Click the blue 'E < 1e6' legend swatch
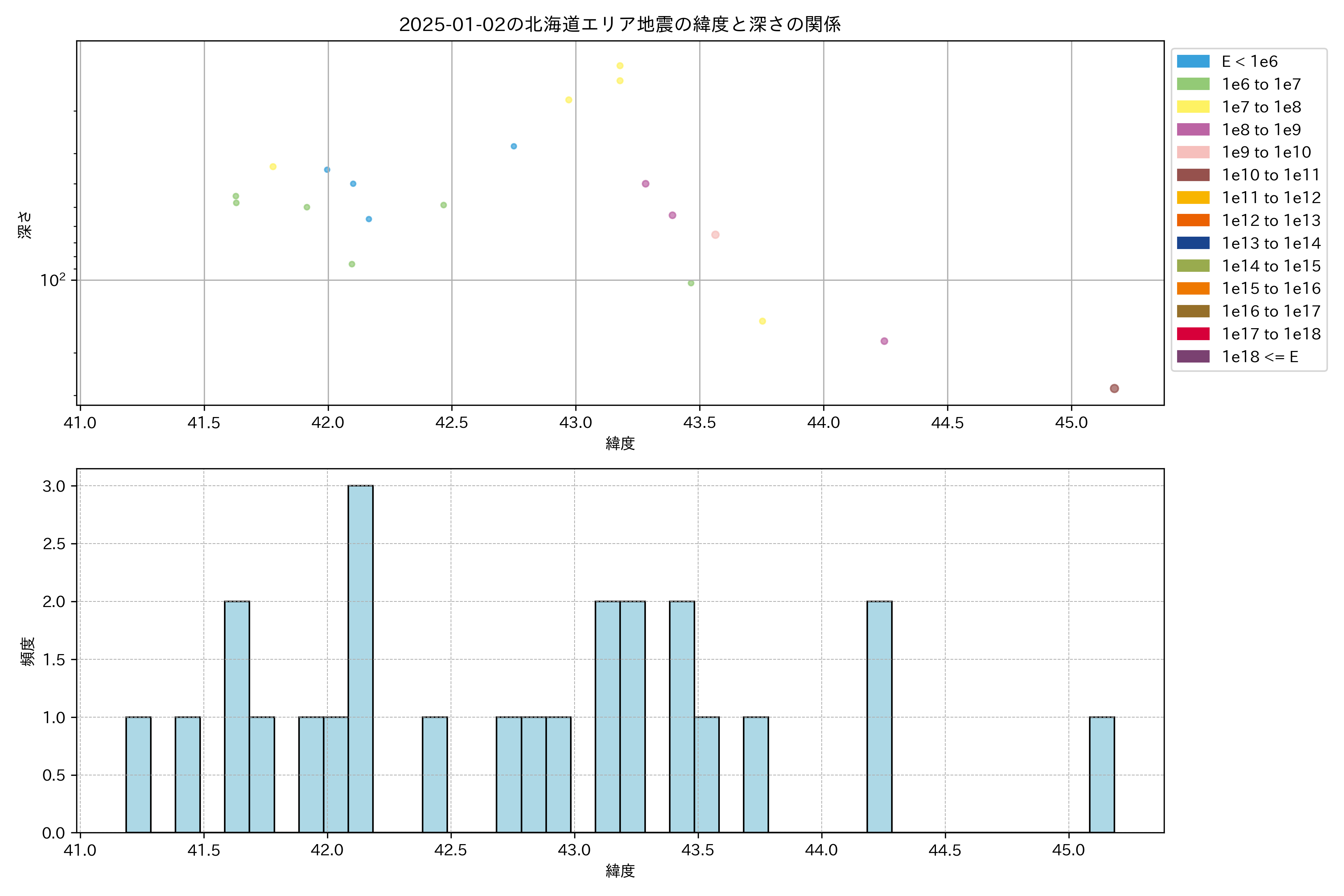Viewport: 1344px width, 896px height. (1192, 62)
